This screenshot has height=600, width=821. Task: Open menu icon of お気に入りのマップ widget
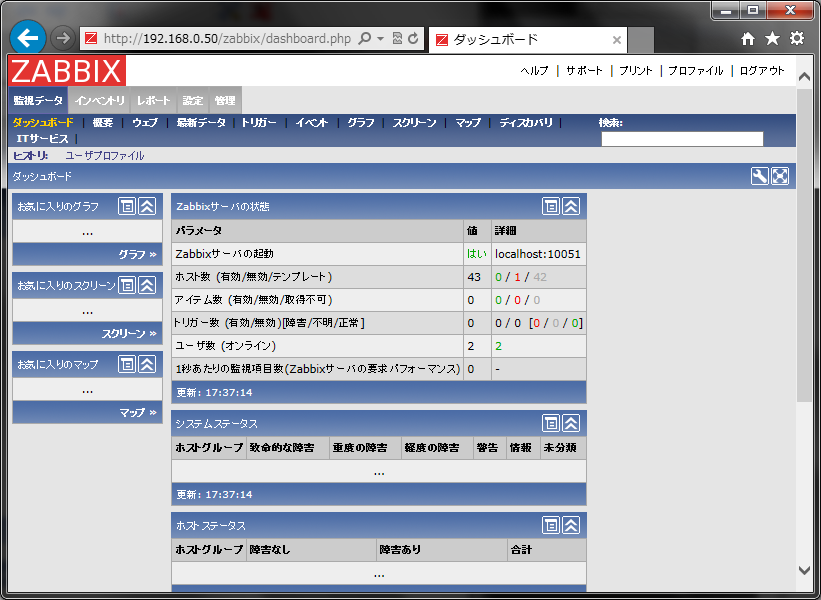[127, 364]
